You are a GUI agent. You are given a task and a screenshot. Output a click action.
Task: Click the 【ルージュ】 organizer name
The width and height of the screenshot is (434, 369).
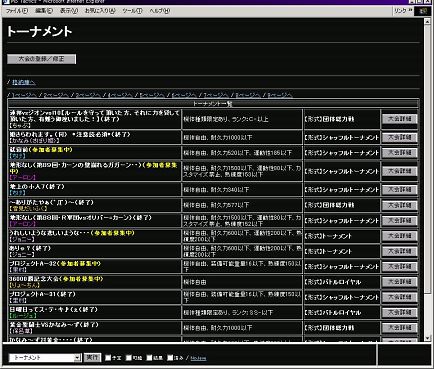(x=23, y=316)
